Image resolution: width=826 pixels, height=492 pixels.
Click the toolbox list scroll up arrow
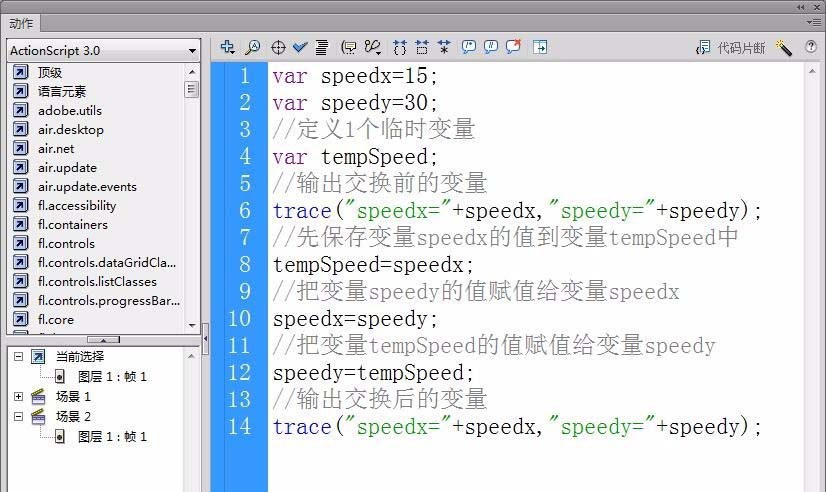point(192,71)
